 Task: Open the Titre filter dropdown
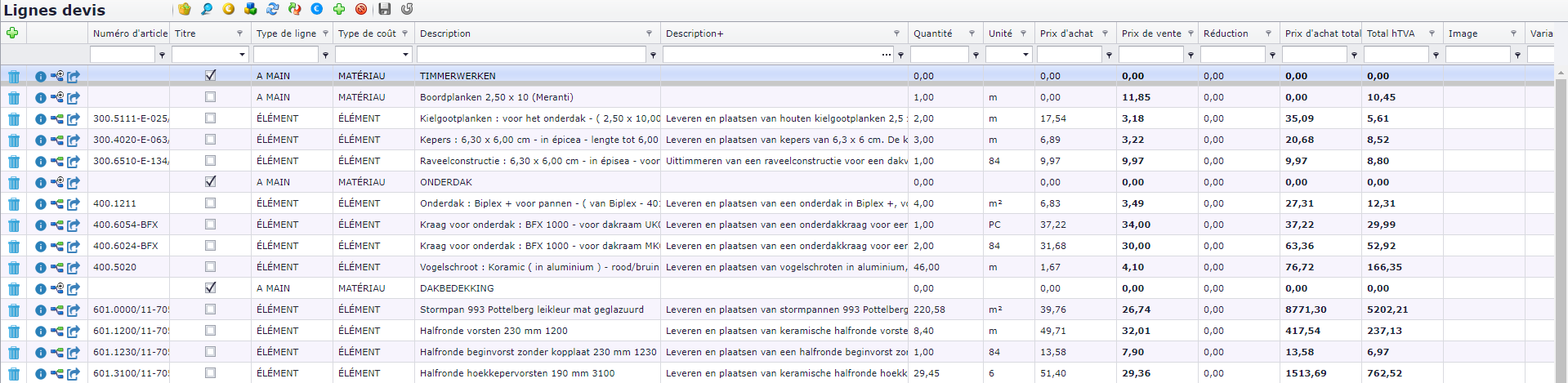(x=242, y=55)
